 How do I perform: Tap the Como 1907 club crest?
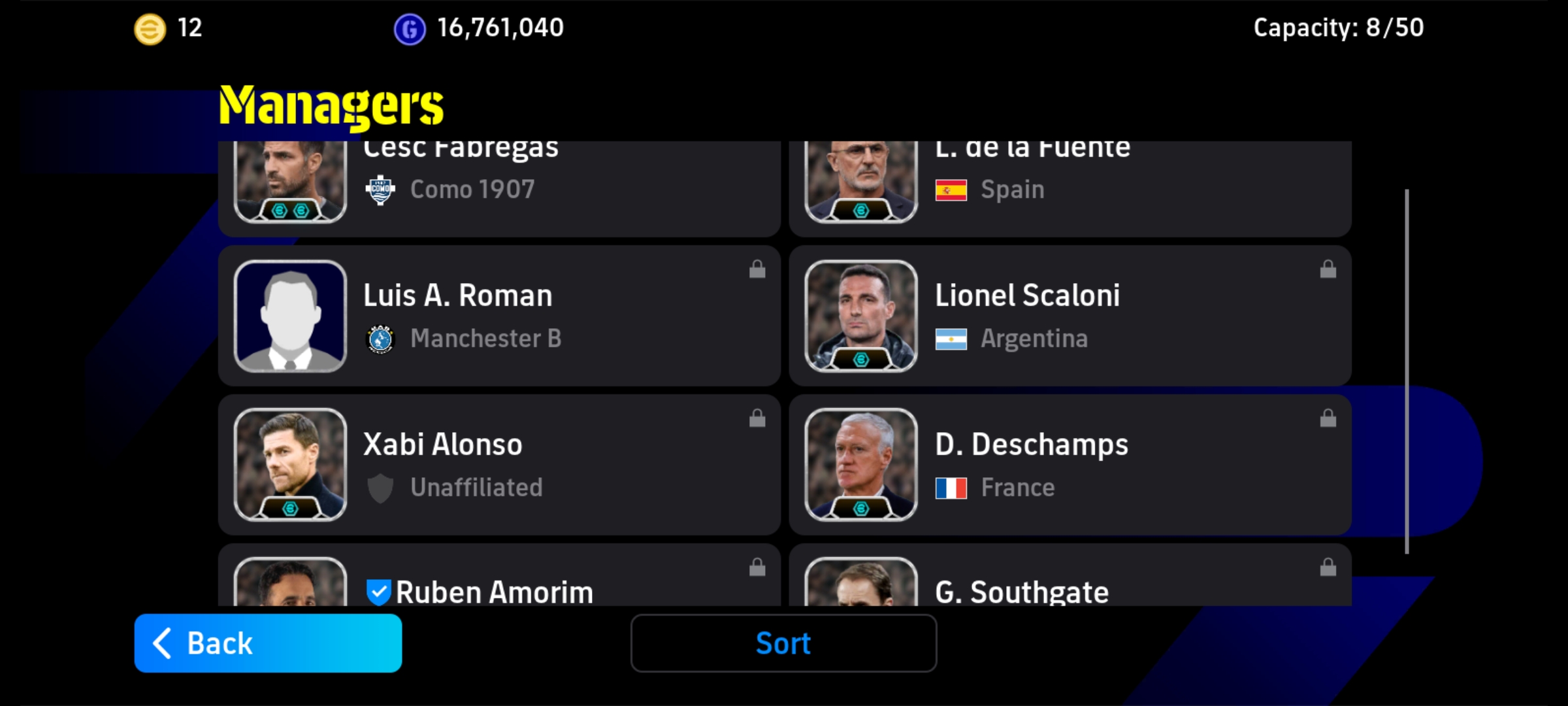[x=380, y=190]
